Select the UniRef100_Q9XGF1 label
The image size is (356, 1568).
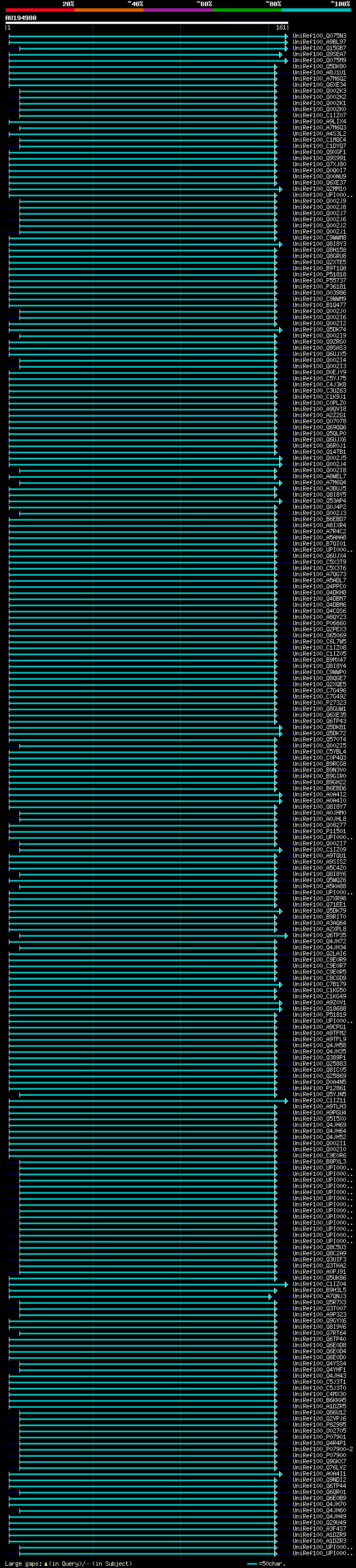[319, 152]
